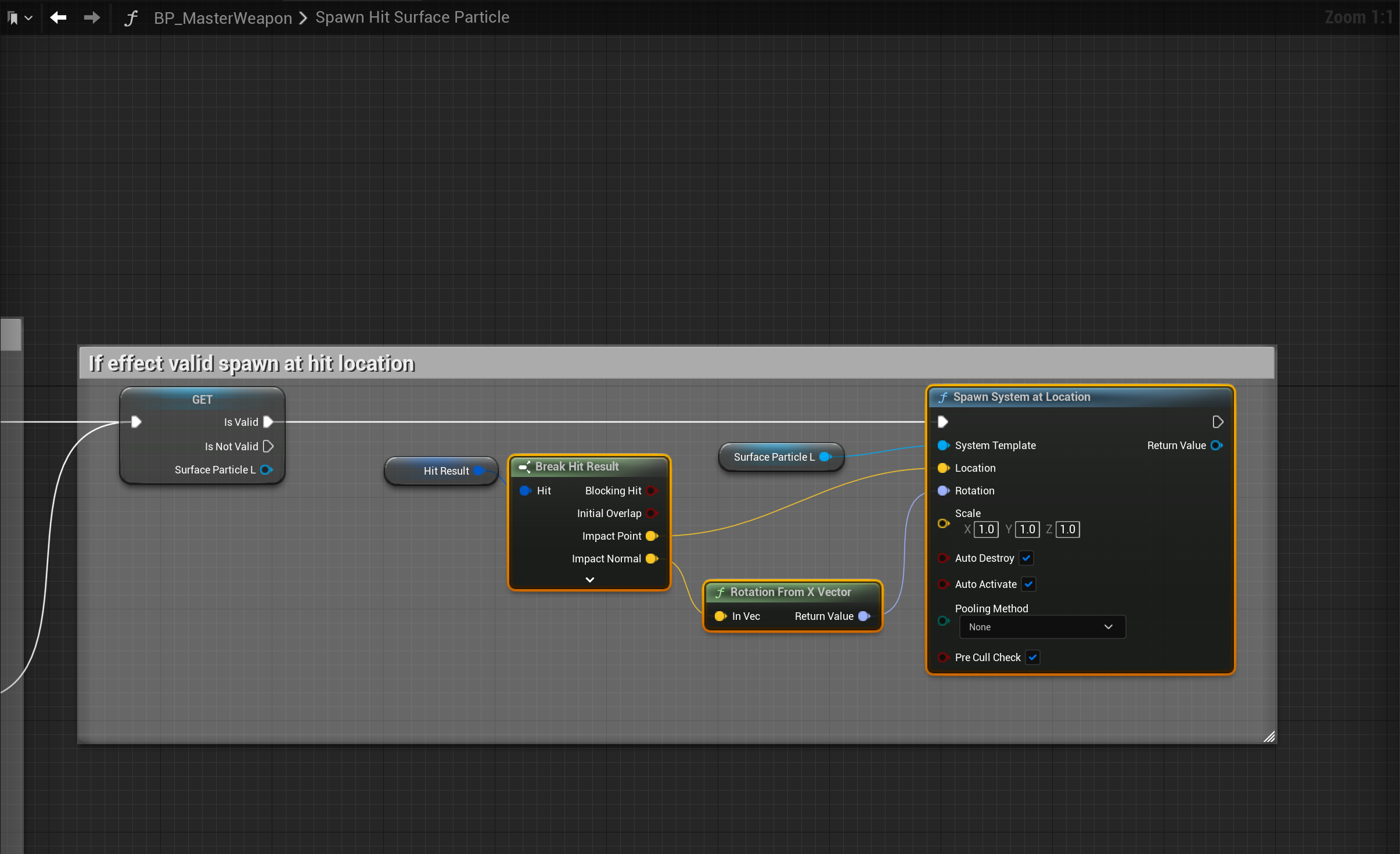Click the Scale Z value field

pos(1067,529)
